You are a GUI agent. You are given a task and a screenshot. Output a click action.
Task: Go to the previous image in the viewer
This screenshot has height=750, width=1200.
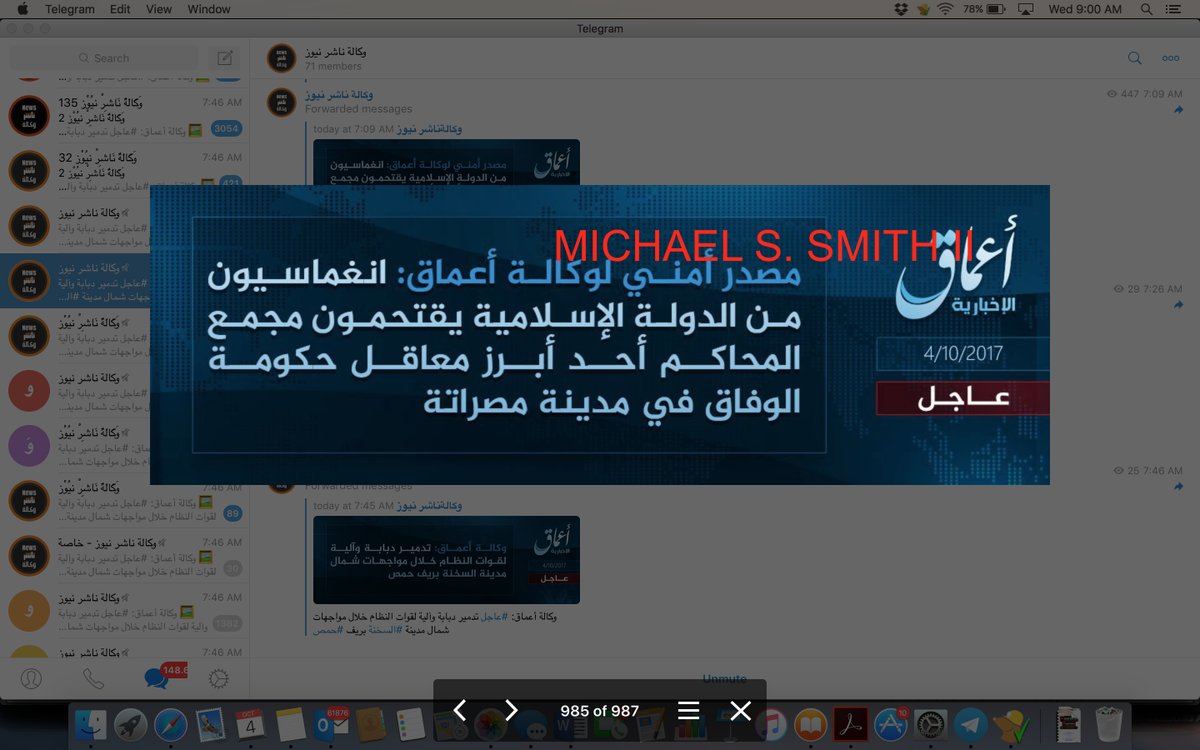click(460, 711)
